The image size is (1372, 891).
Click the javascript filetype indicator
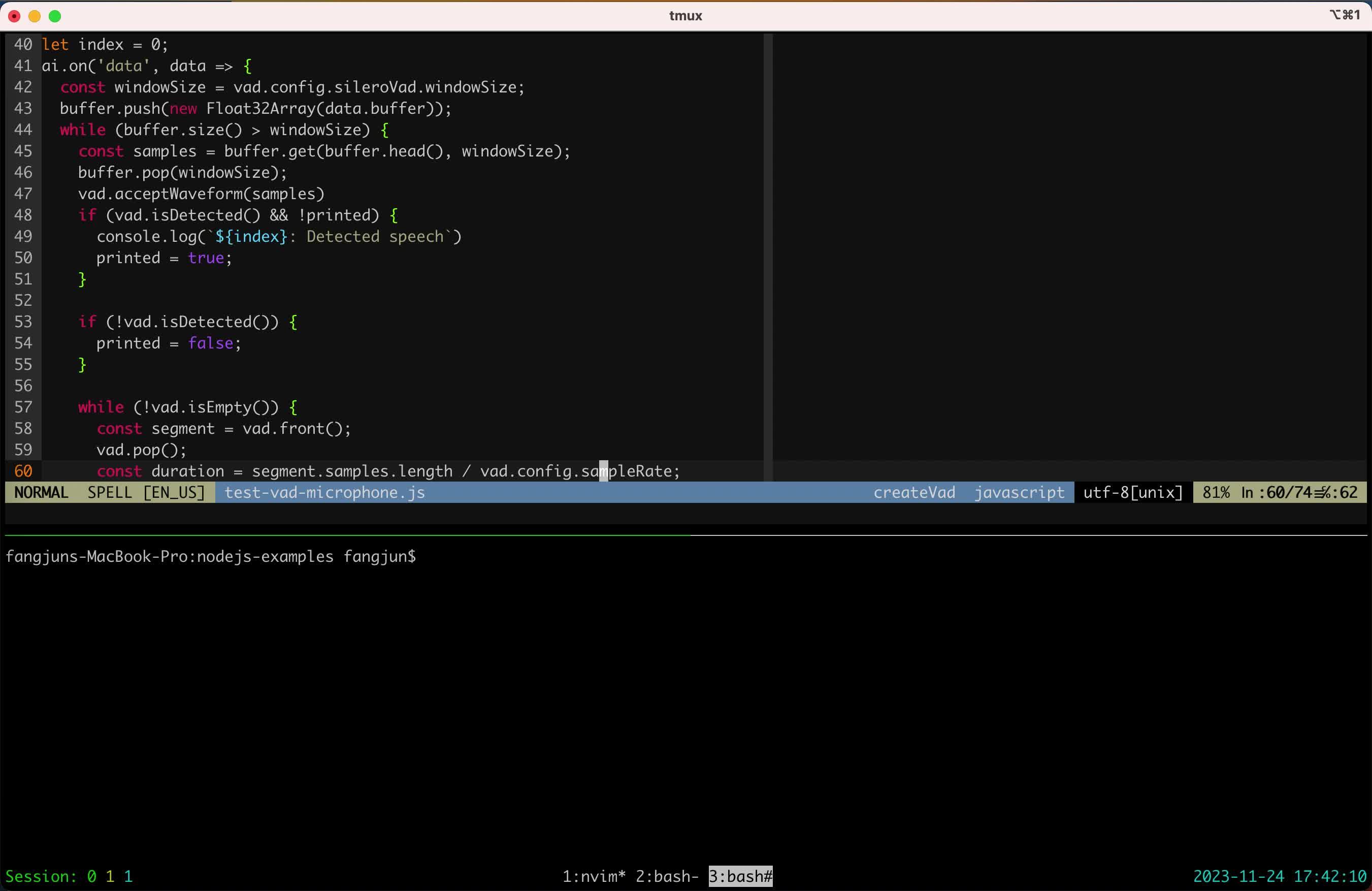point(1019,493)
